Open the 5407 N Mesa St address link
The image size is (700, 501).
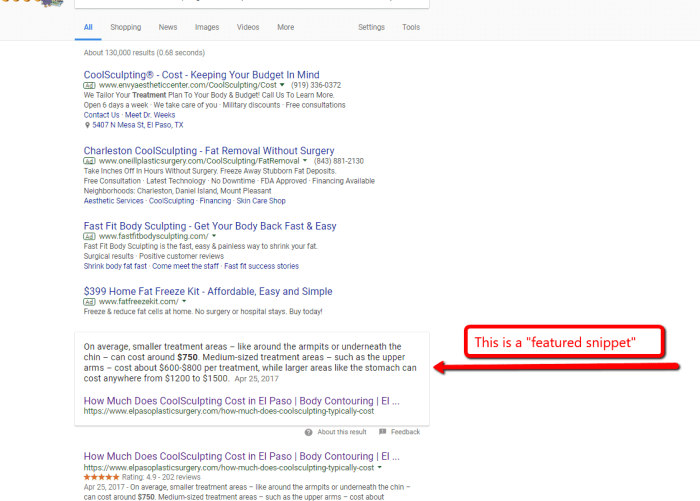[138, 125]
